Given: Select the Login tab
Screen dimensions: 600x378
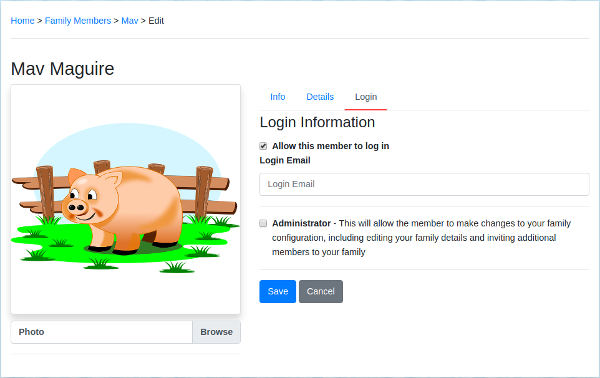Looking at the screenshot, I should click(366, 97).
